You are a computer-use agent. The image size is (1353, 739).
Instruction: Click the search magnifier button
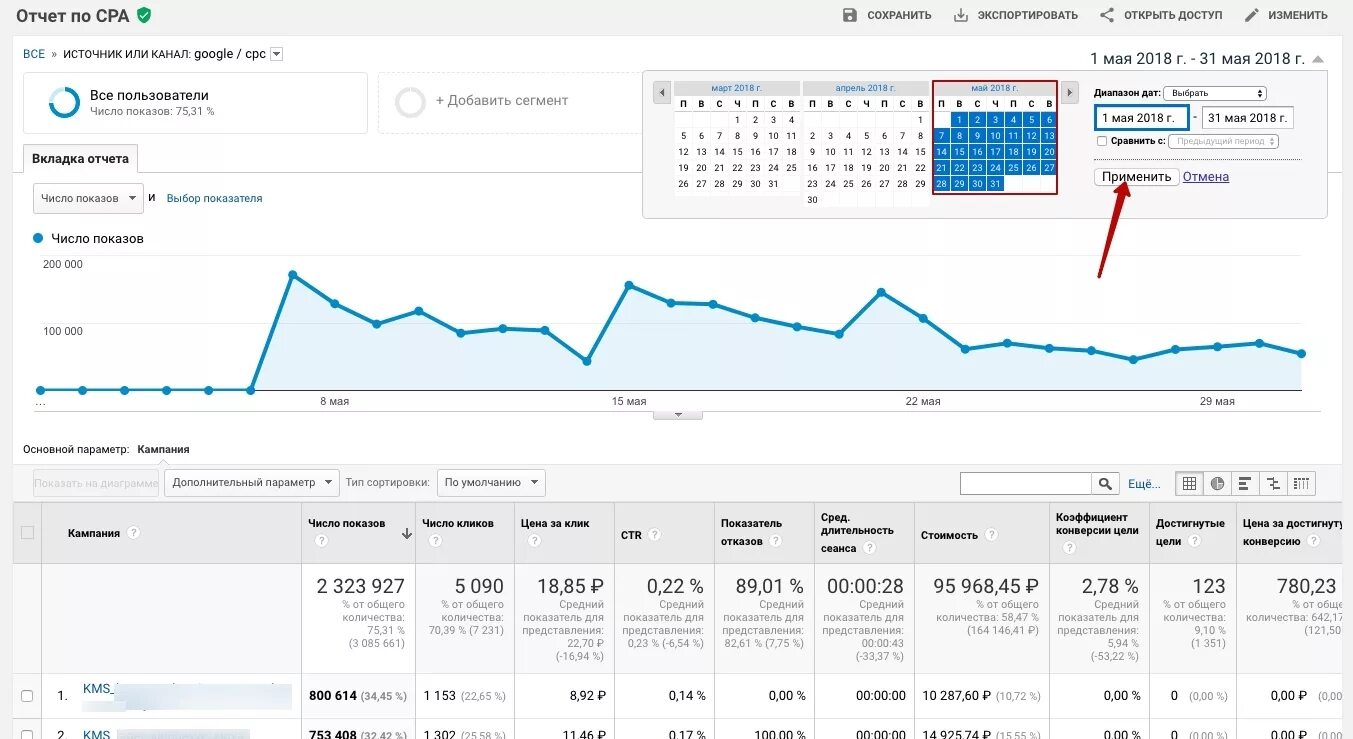[1105, 484]
